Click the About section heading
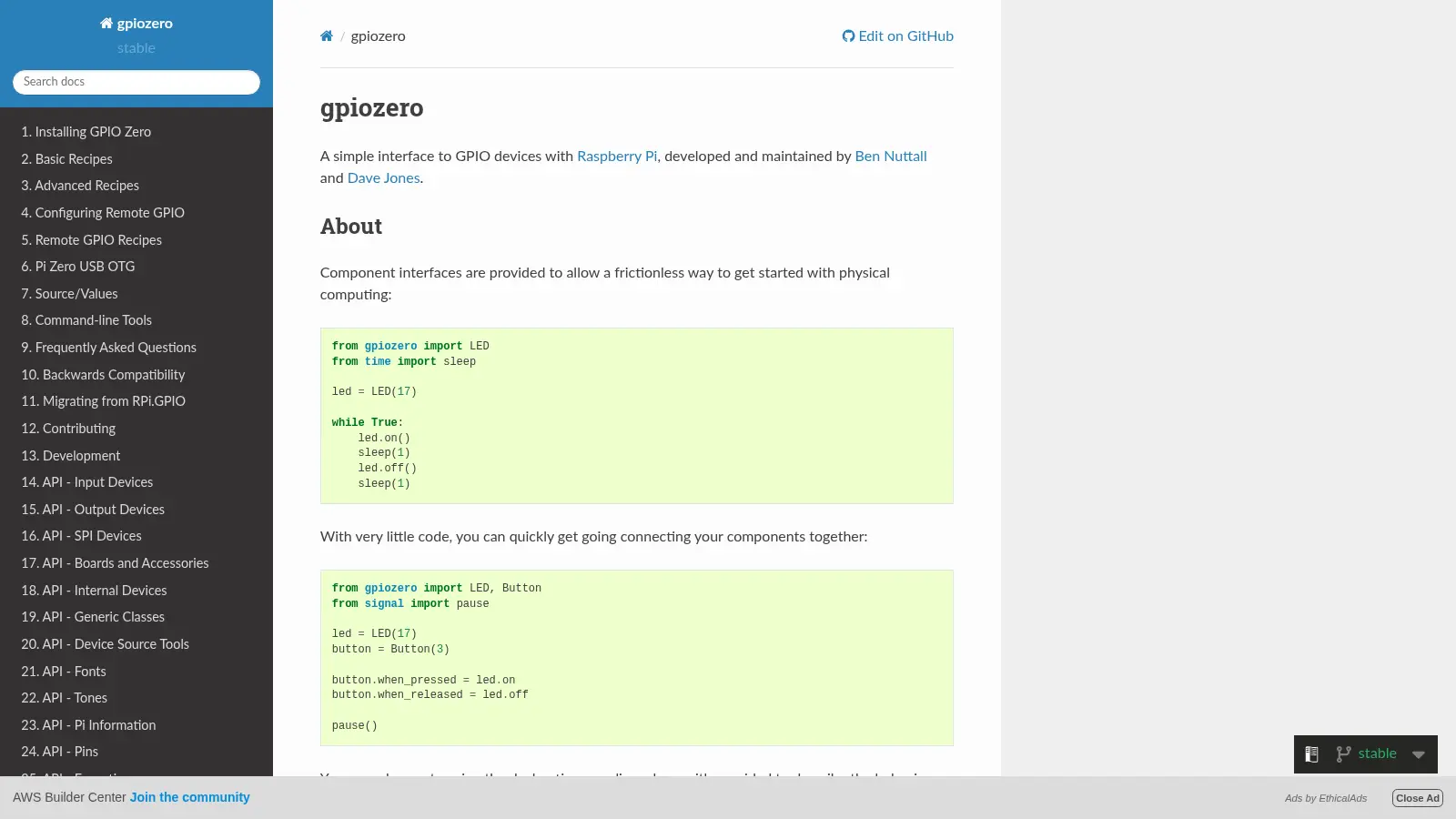Screen dimensions: 1456x819 [351, 227]
